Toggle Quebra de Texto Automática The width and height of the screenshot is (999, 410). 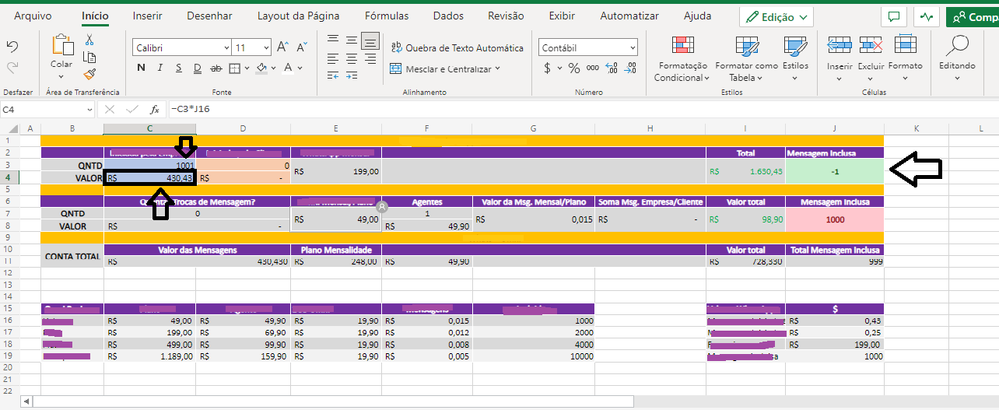tap(456, 48)
